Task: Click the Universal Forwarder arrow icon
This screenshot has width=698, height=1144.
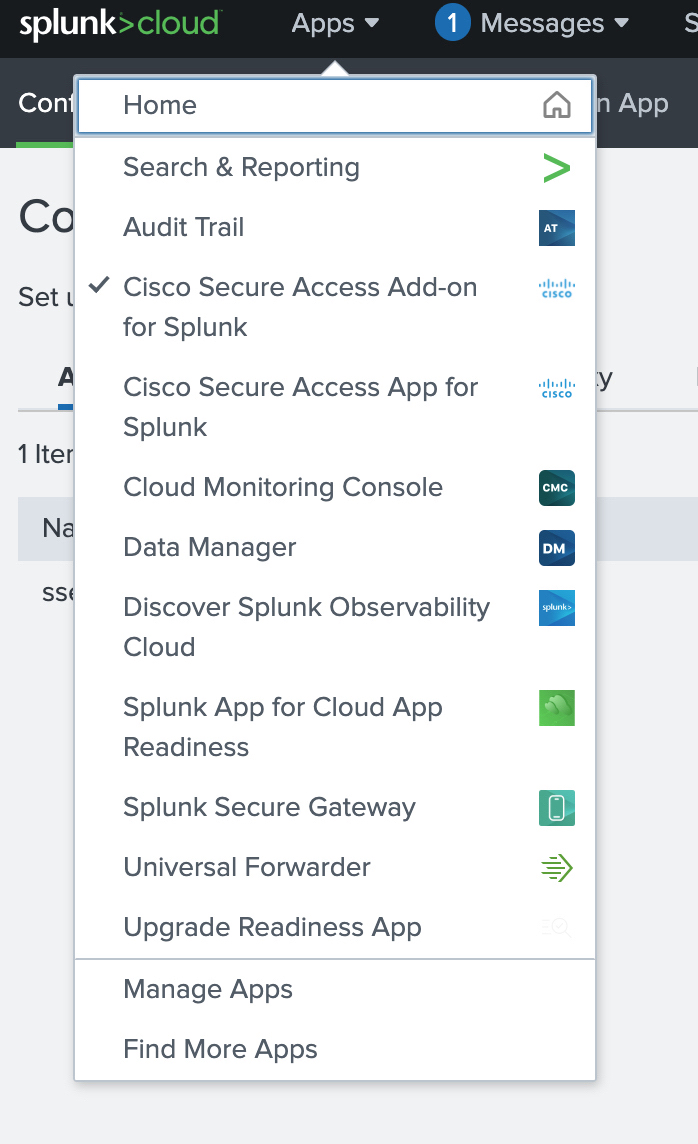Action: click(x=556, y=868)
